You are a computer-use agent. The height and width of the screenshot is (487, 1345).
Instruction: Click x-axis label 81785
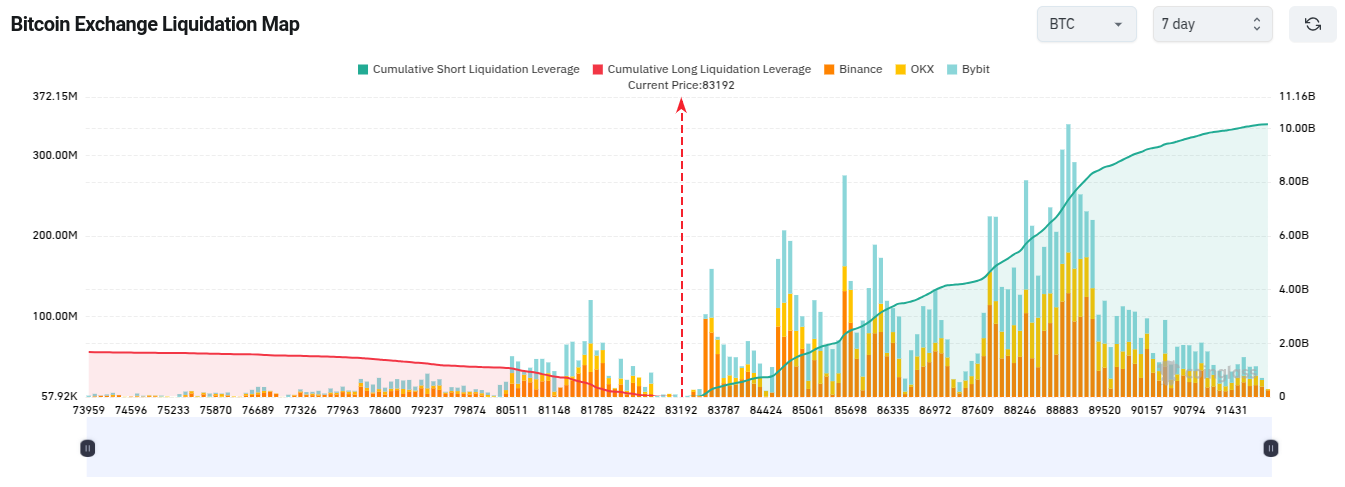point(596,409)
